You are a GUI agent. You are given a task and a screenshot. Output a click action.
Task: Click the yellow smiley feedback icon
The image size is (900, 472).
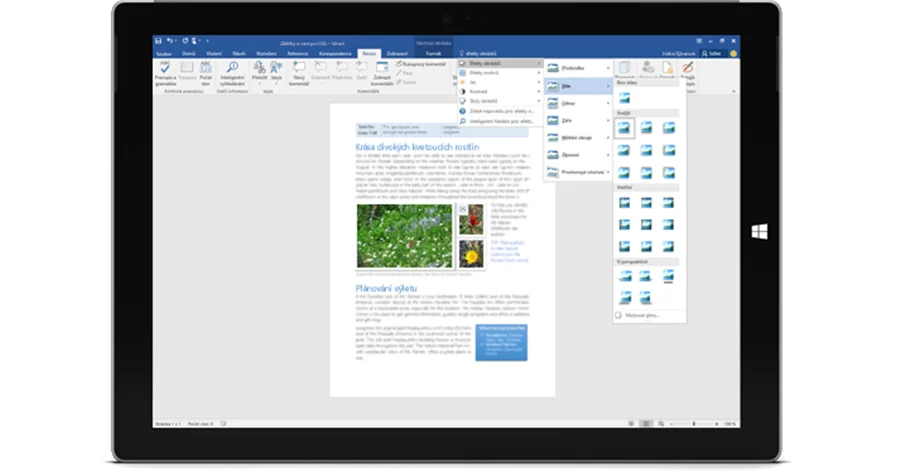pyautogui.click(x=733, y=53)
